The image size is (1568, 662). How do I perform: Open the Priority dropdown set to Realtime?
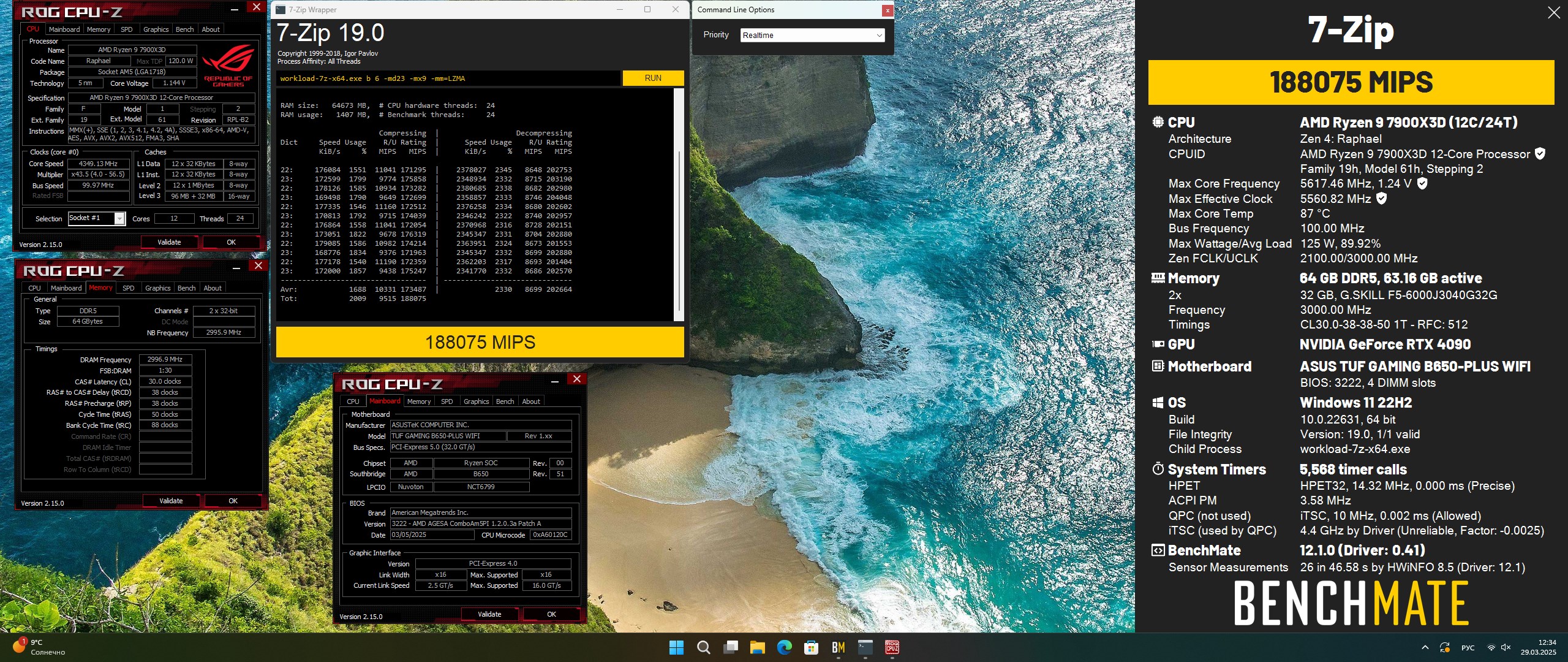click(x=812, y=36)
